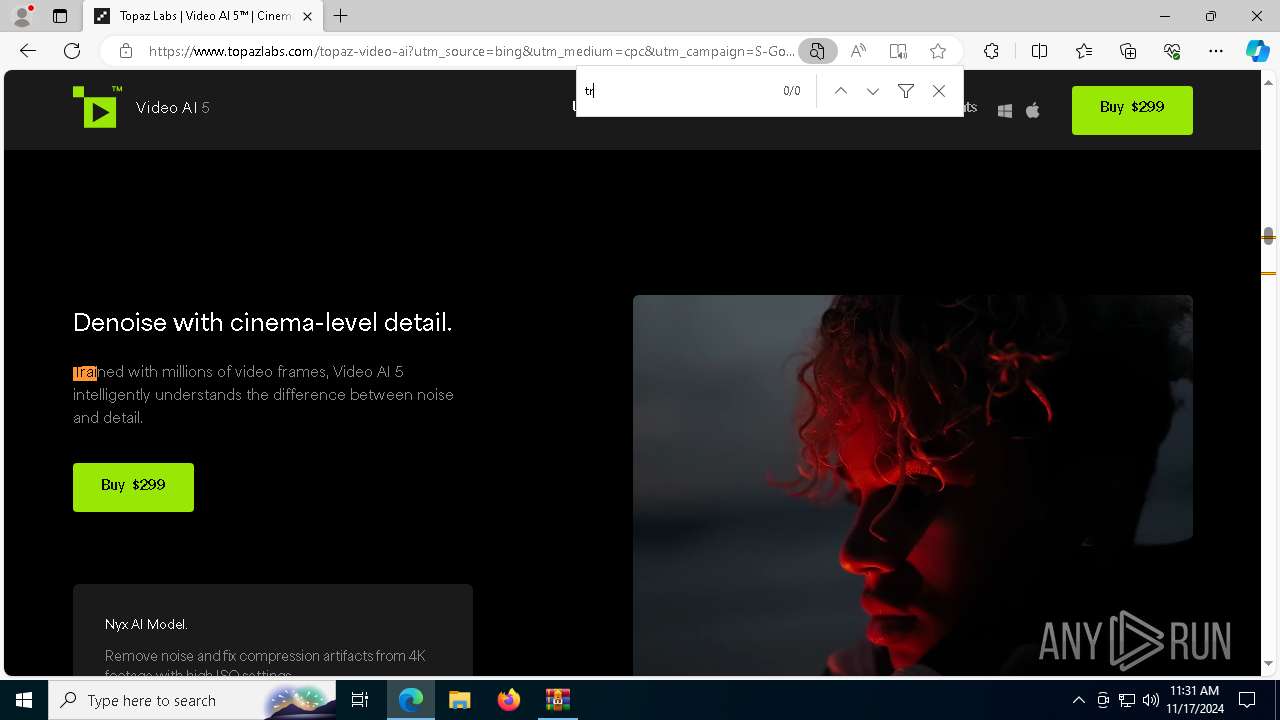Open the Favorites list
This screenshot has height=720, width=1280.
tap(1084, 51)
